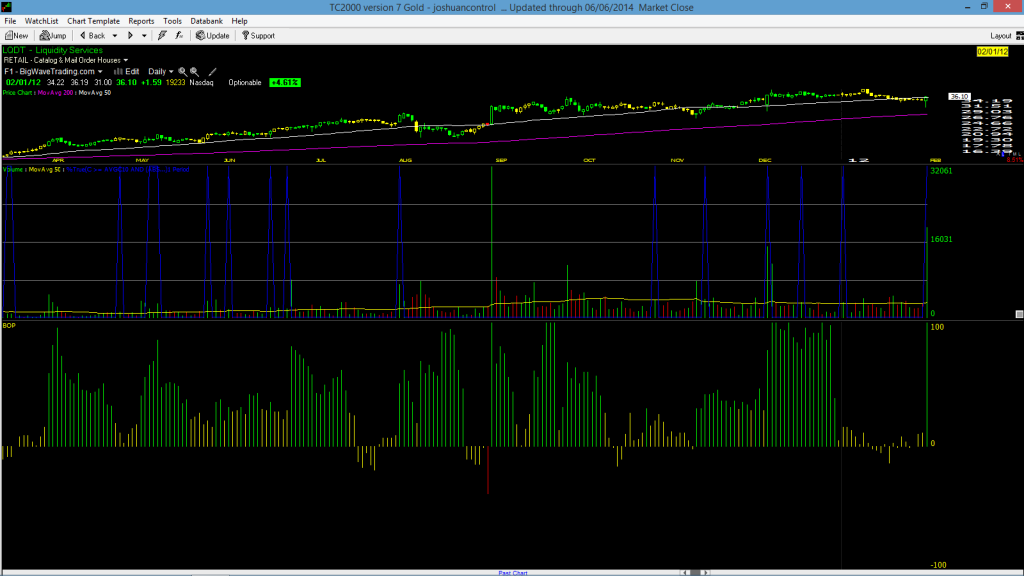
Task: Click the lightning bolt scan icon
Action: [x=162, y=36]
